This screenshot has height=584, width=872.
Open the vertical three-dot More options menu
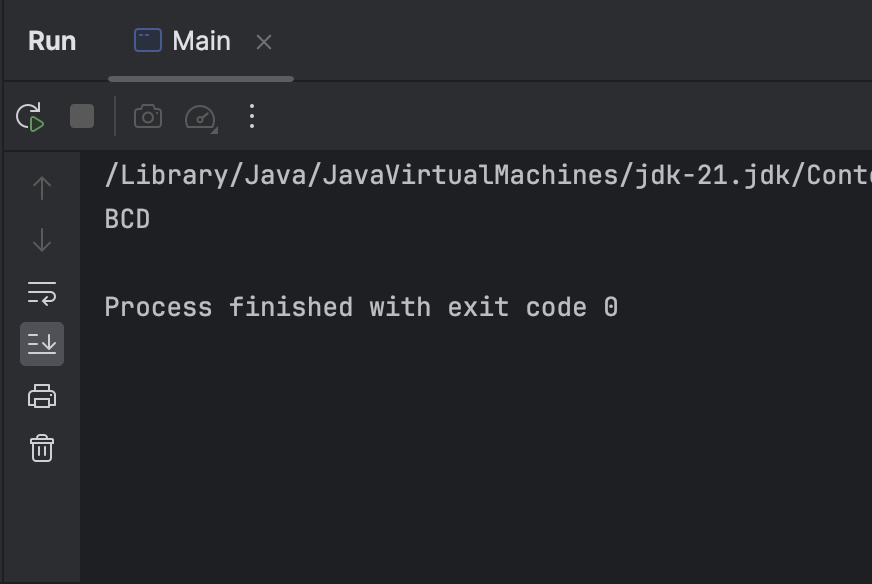tap(252, 116)
